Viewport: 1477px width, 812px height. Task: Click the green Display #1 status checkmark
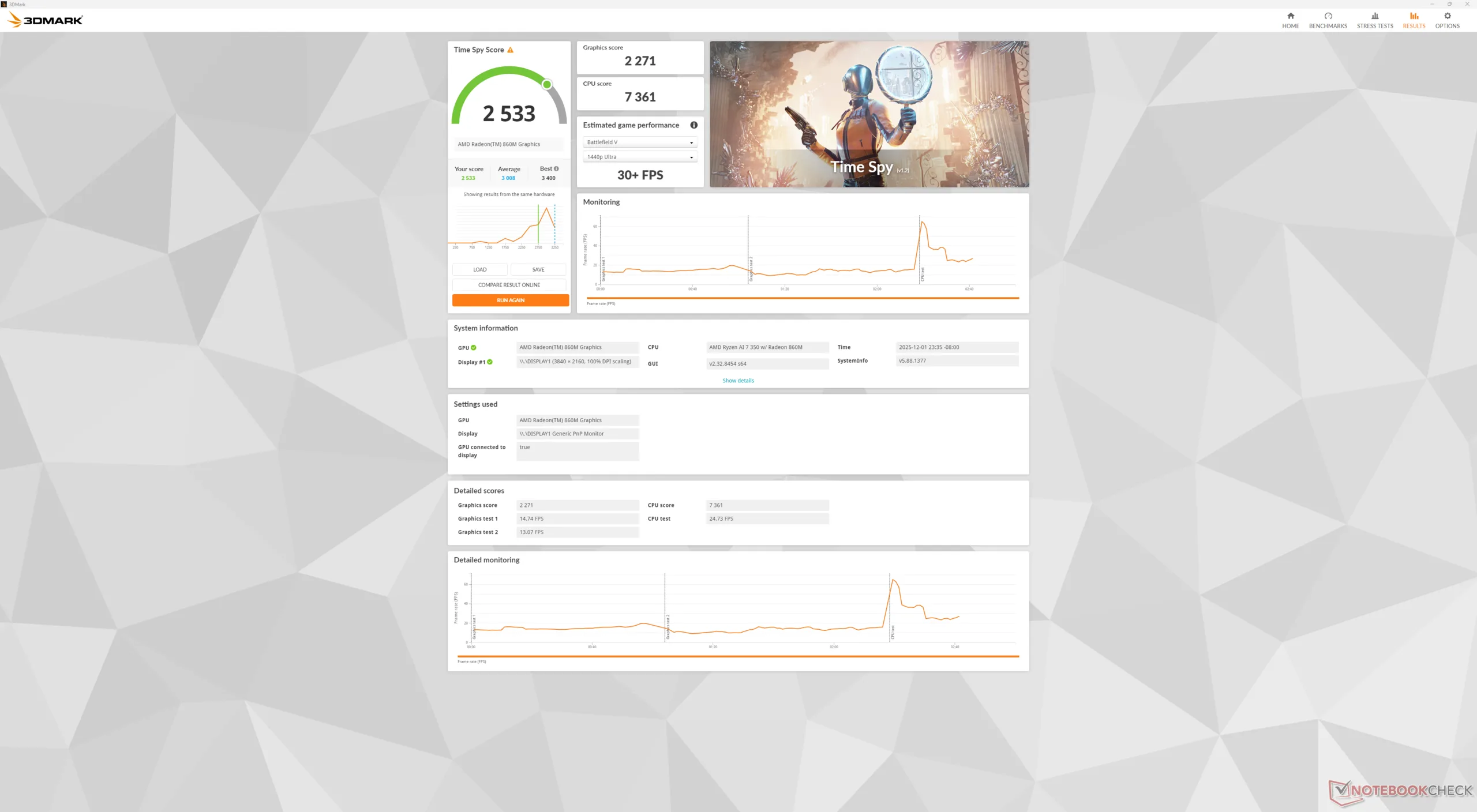click(490, 362)
